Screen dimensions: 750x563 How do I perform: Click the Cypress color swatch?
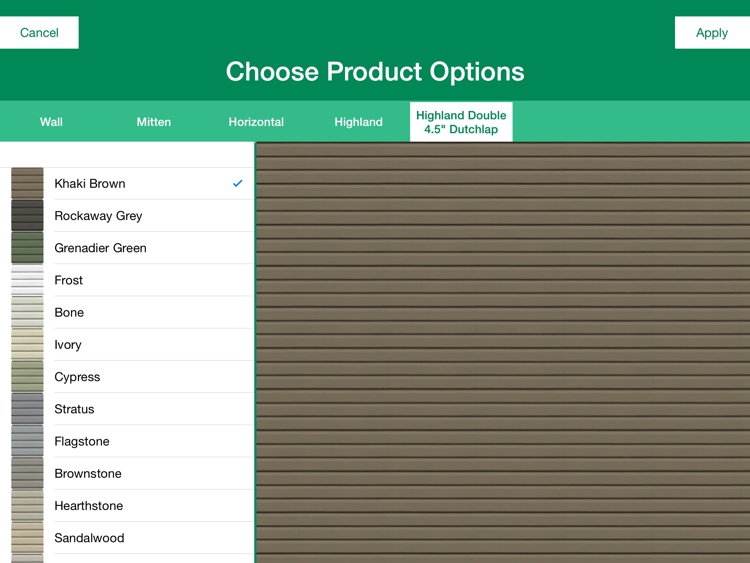click(27, 377)
